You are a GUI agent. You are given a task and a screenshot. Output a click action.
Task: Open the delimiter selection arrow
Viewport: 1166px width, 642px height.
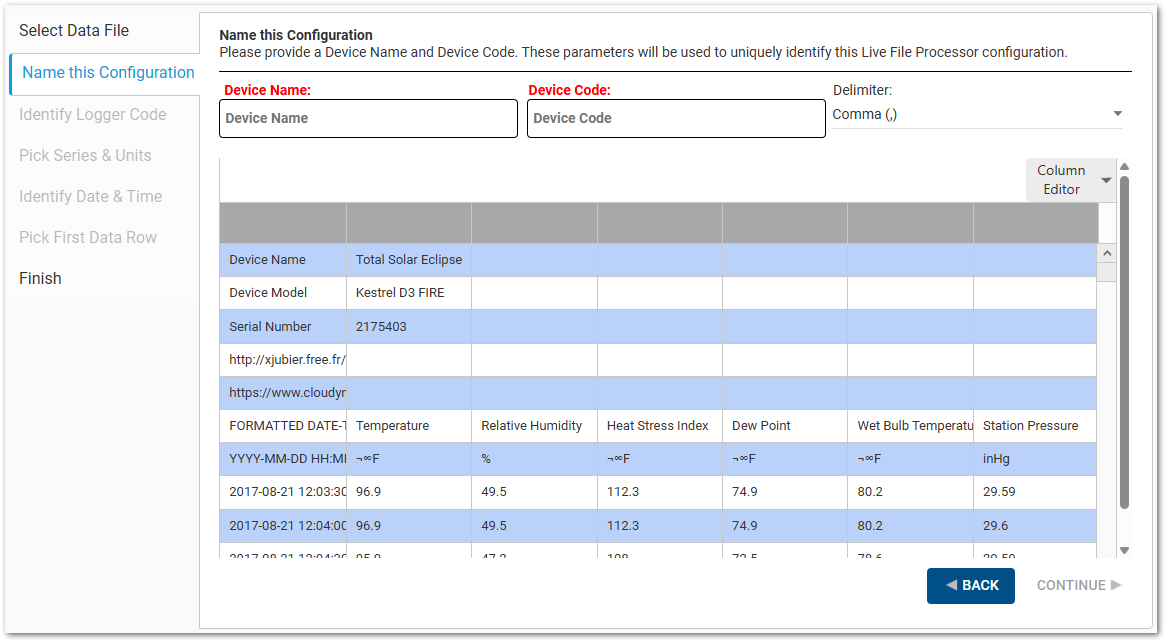click(1117, 113)
